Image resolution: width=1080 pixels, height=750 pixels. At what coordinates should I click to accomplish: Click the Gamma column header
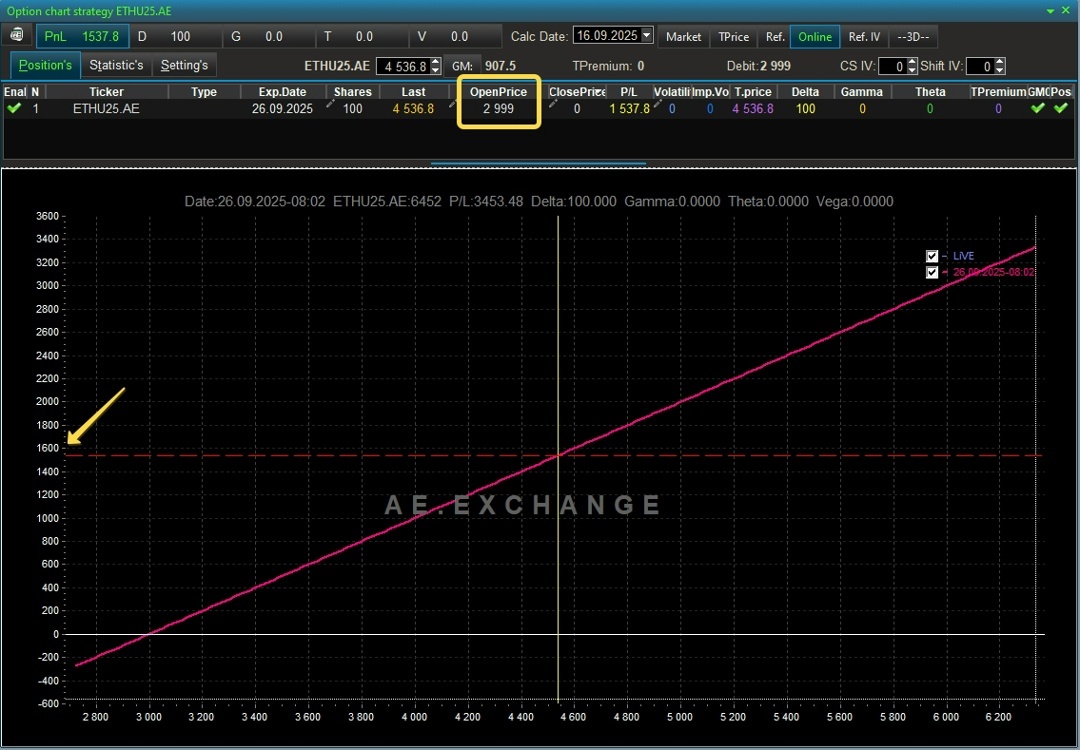click(862, 92)
